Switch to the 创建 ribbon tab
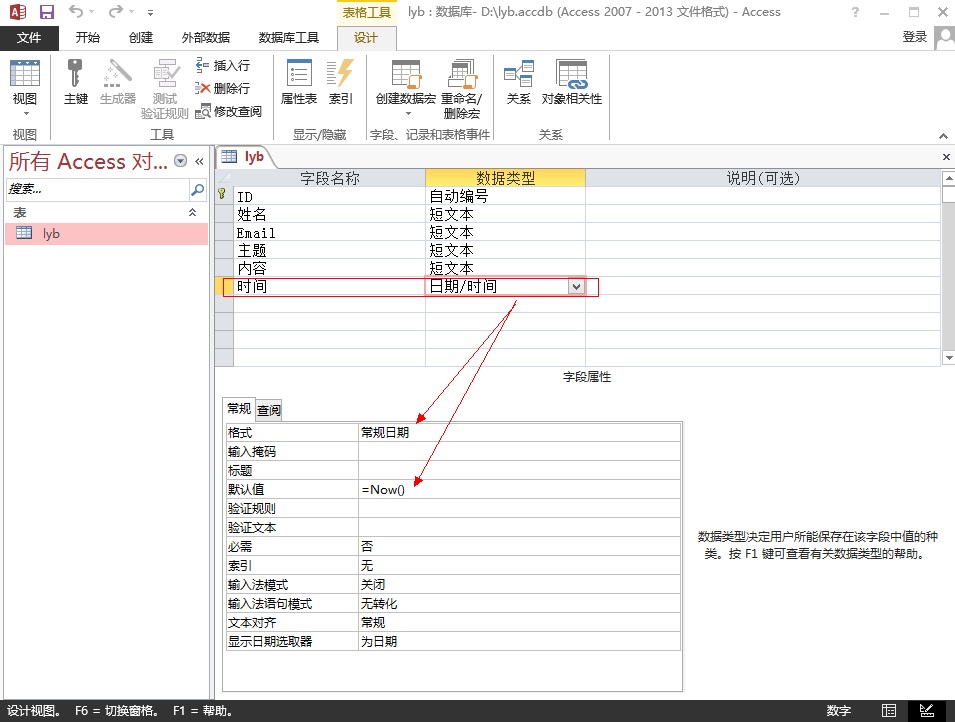The height and width of the screenshot is (722, 955). click(141, 37)
